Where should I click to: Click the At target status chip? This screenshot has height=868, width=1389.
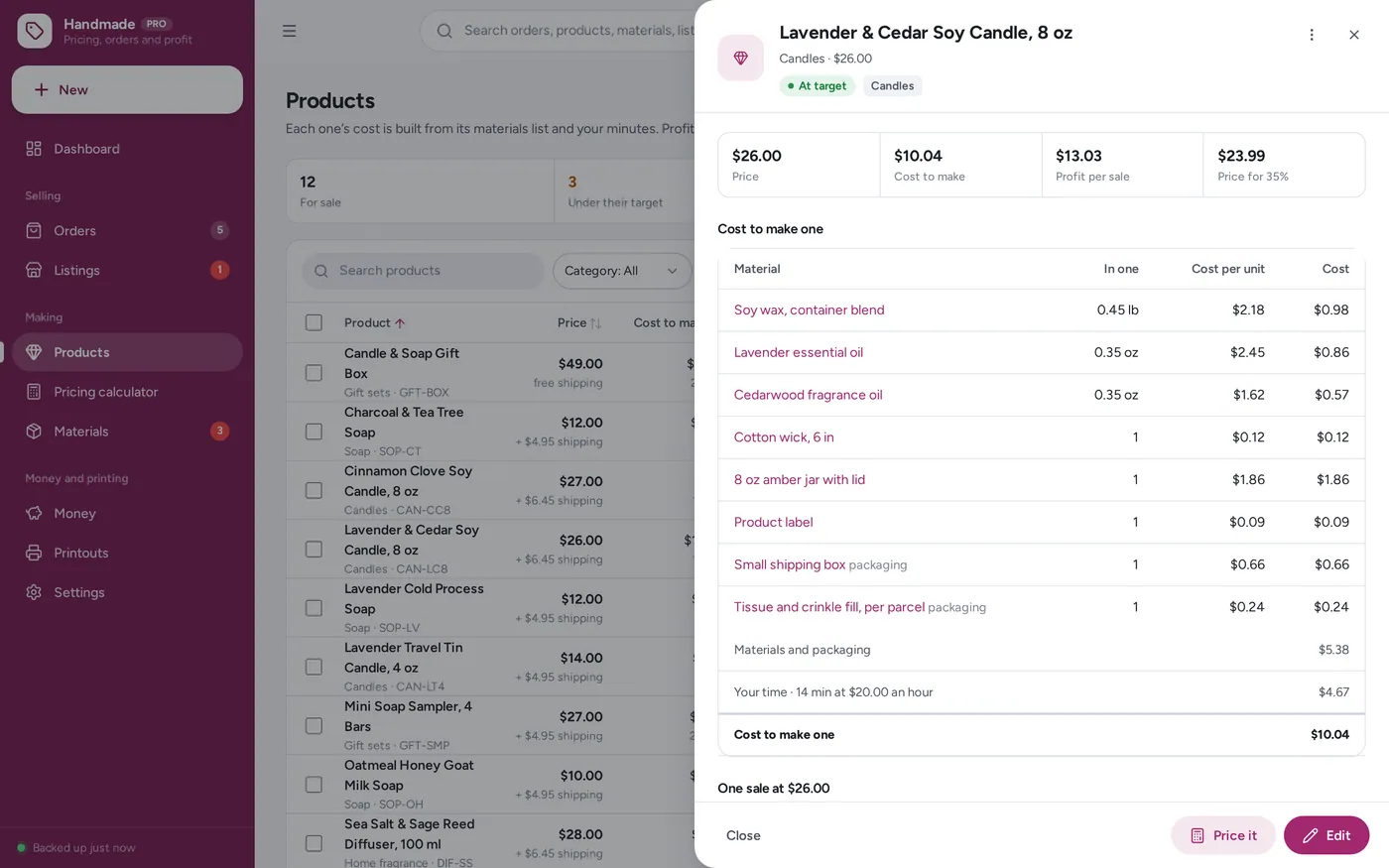pos(818,86)
